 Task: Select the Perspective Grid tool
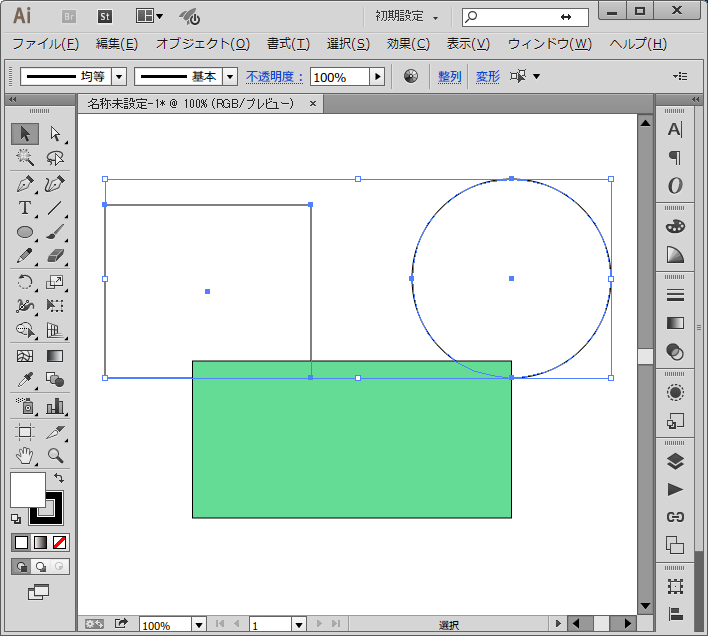(55, 330)
